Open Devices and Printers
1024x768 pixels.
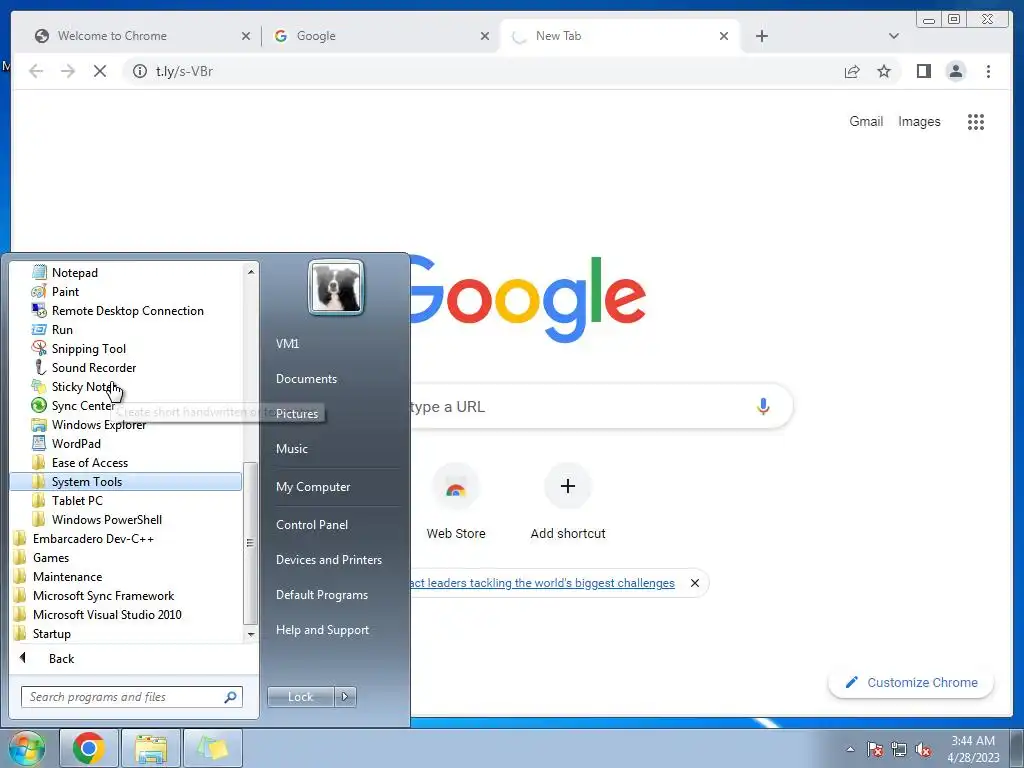point(328,560)
